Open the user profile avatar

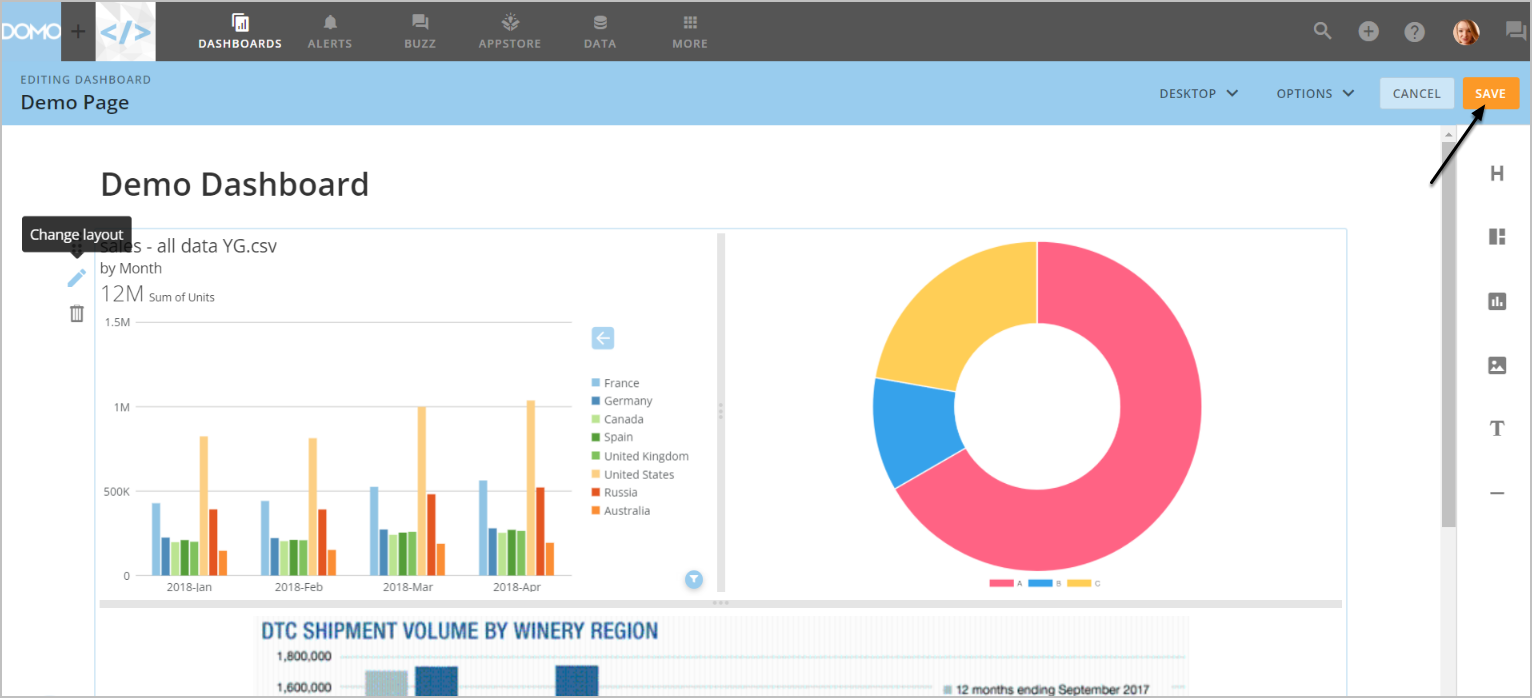click(x=1466, y=31)
